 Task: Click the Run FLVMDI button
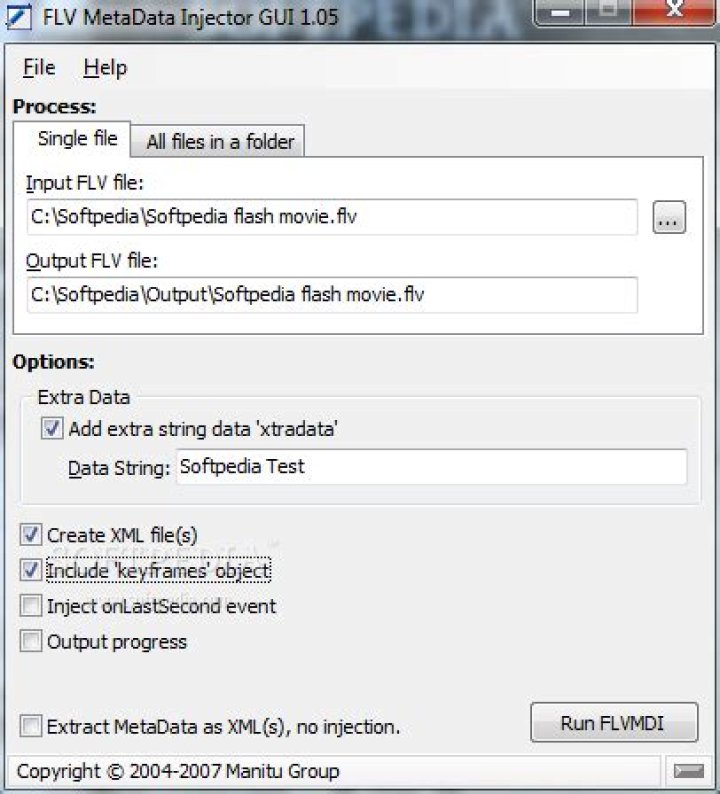coord(614,723)
